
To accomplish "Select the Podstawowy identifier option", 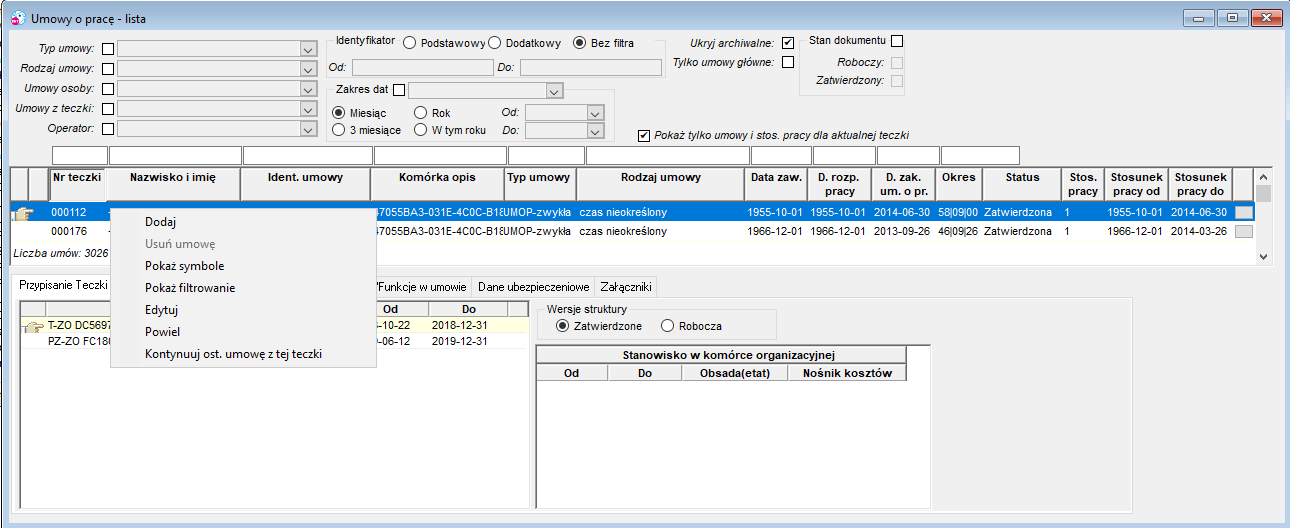I will (x=410, y=43).
